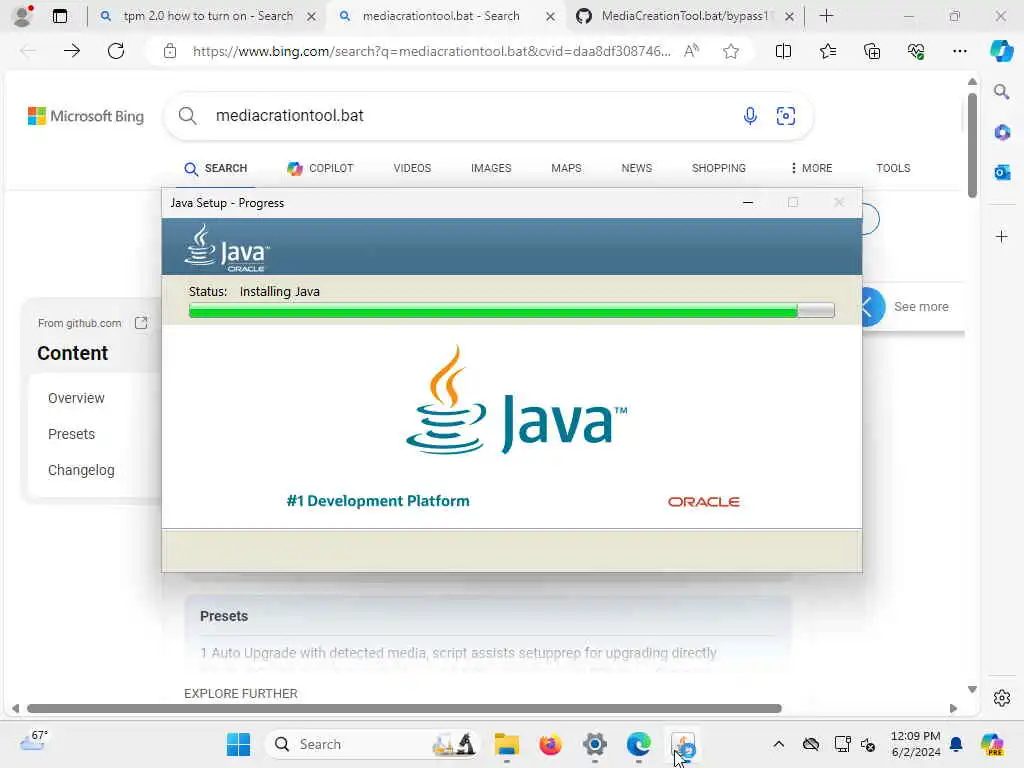This screenshot has width=1024, height=768.
Task: Open the sidebar settings gear
Action: (x=1002, y=698)
